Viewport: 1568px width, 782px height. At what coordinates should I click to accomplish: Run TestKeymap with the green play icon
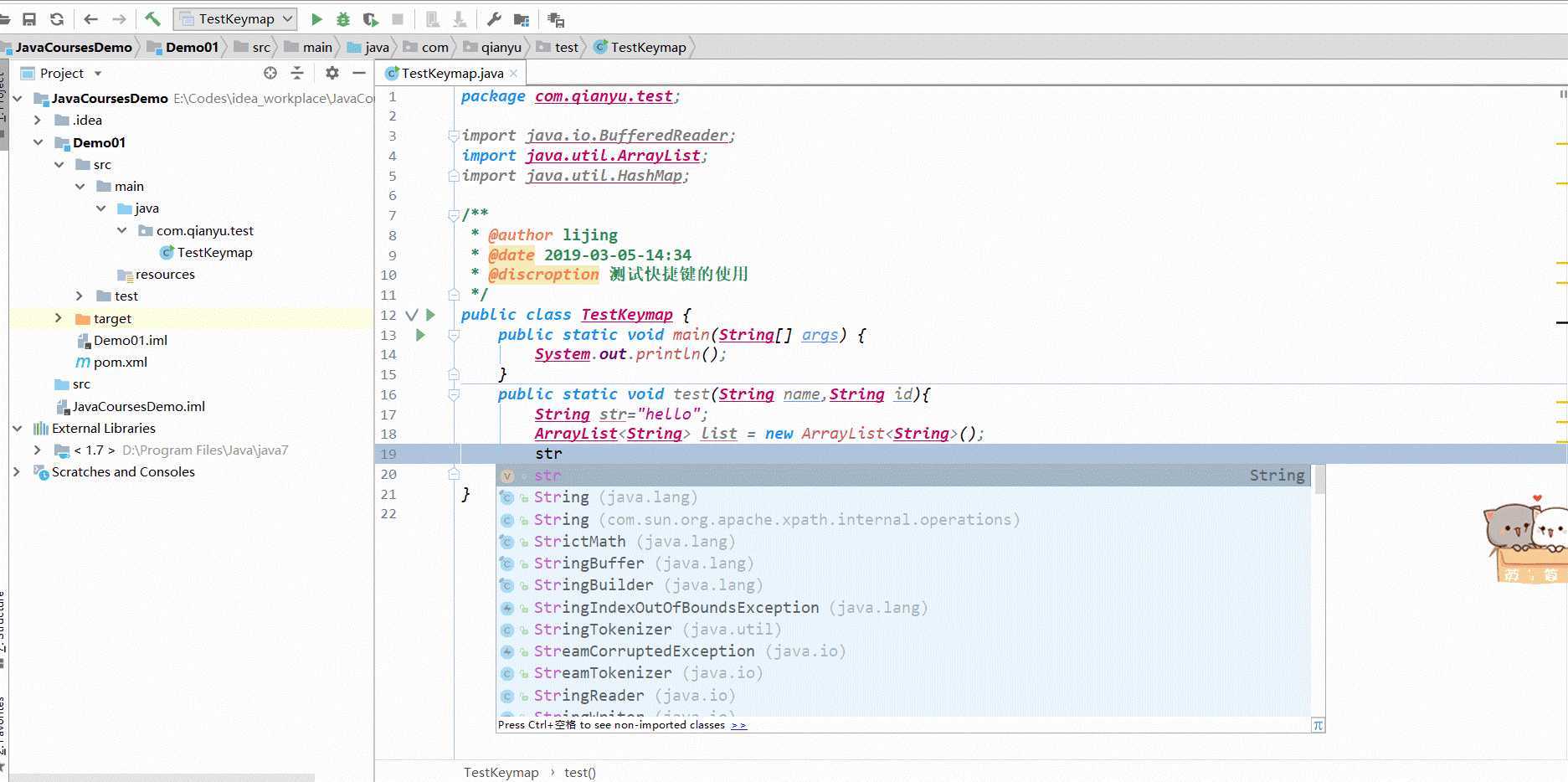click(316, 19)
